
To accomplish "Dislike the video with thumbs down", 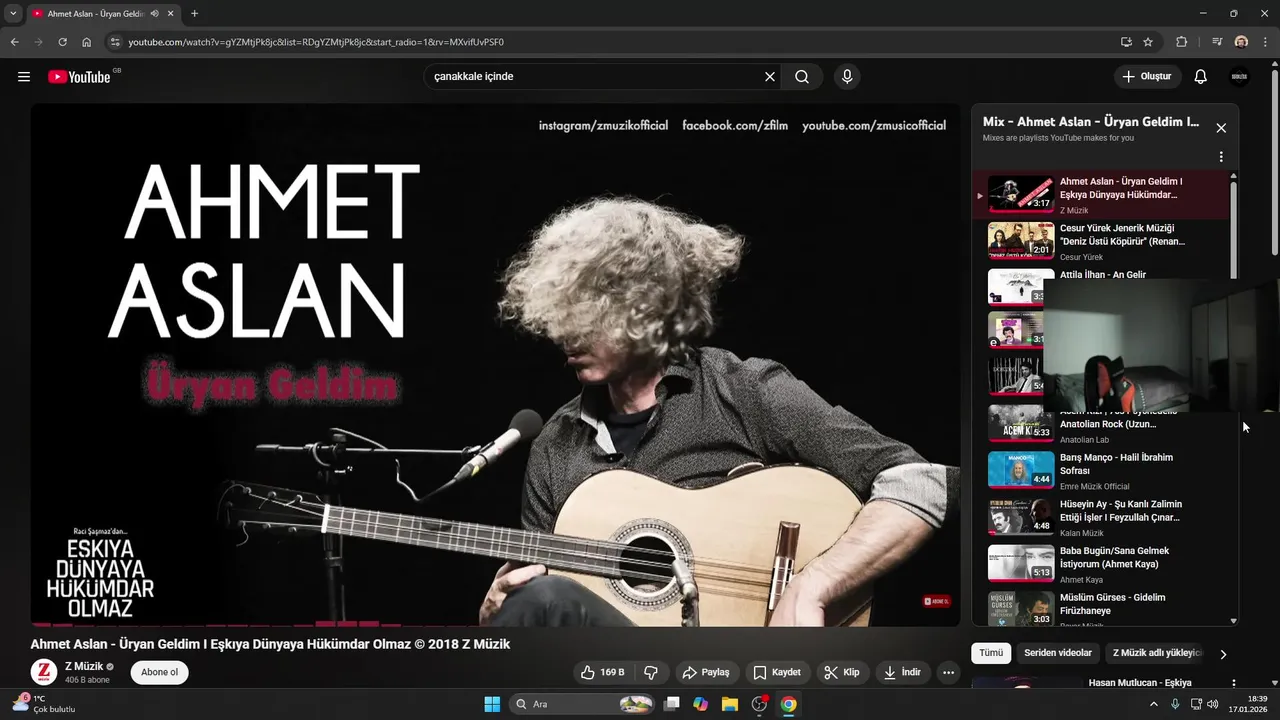I will (651, 672).
